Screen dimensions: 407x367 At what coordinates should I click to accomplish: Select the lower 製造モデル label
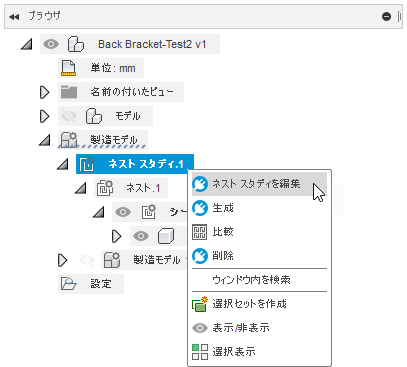pyautogui.click(x=157, y=260)
